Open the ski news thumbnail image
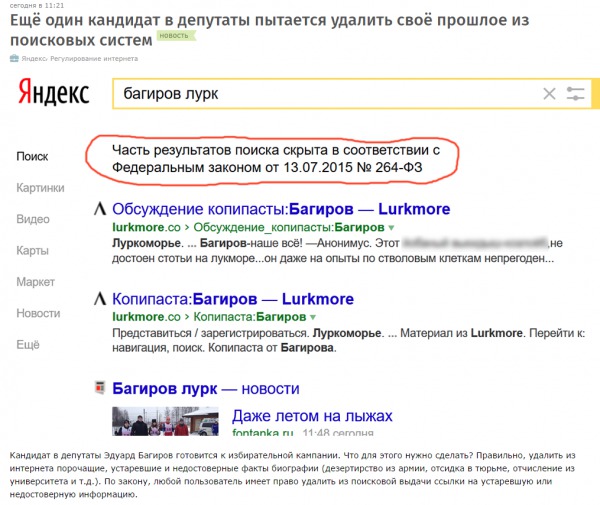600x505 pixels. [165, 421]
